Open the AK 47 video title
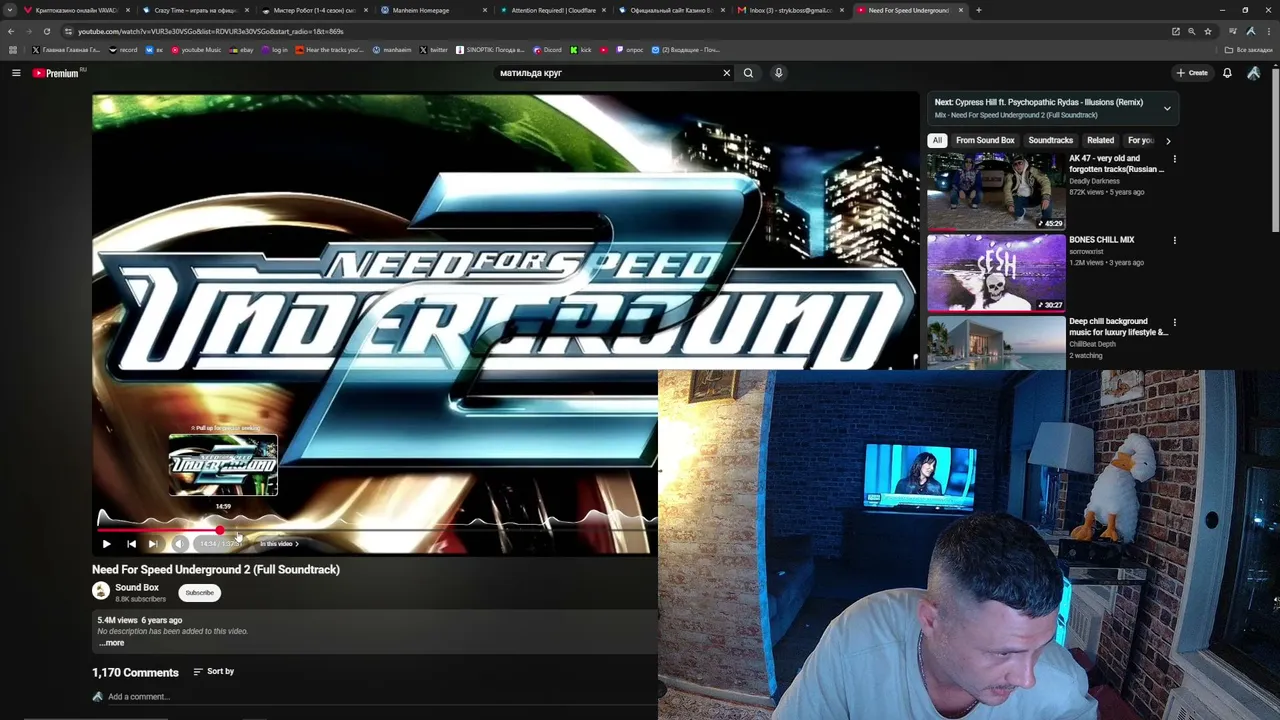The width and height of the screenshot is (1280, 720). pyautogui.click(x=1116, y=164)
